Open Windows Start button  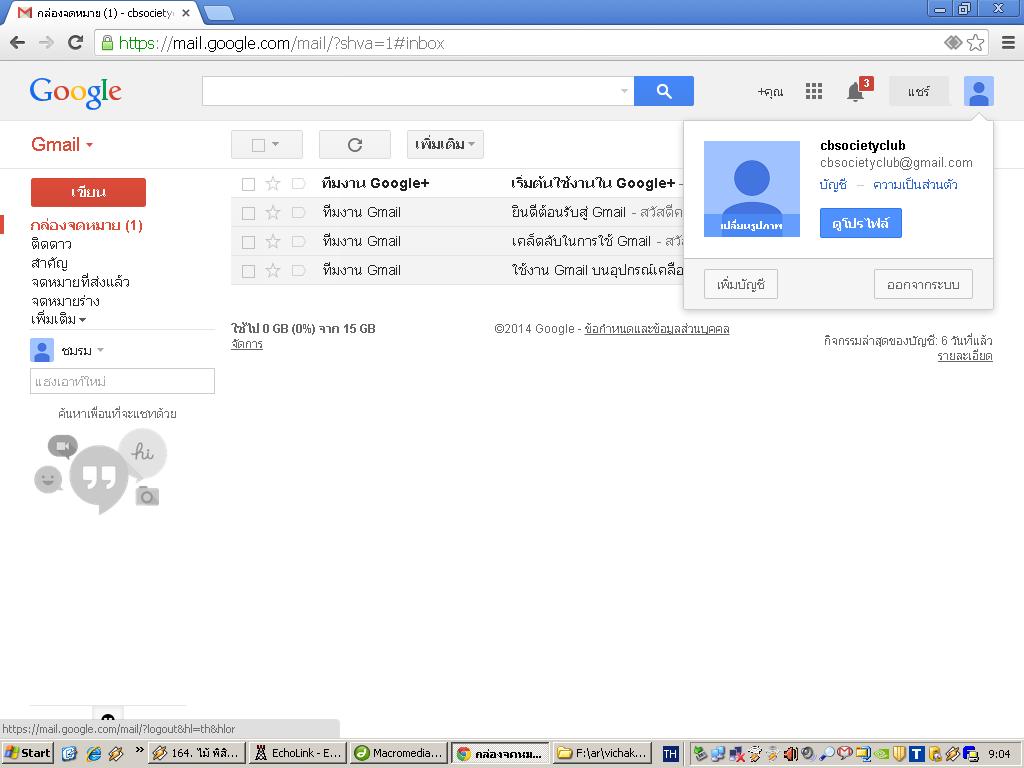(27, 753)
